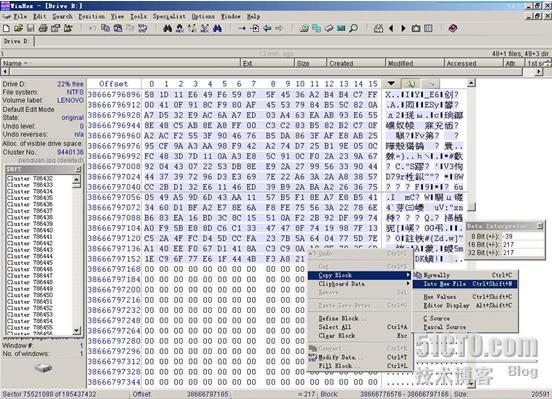552x399 pixels.
Task: Click the Save floppy disk icon
Action: point(31,29)
